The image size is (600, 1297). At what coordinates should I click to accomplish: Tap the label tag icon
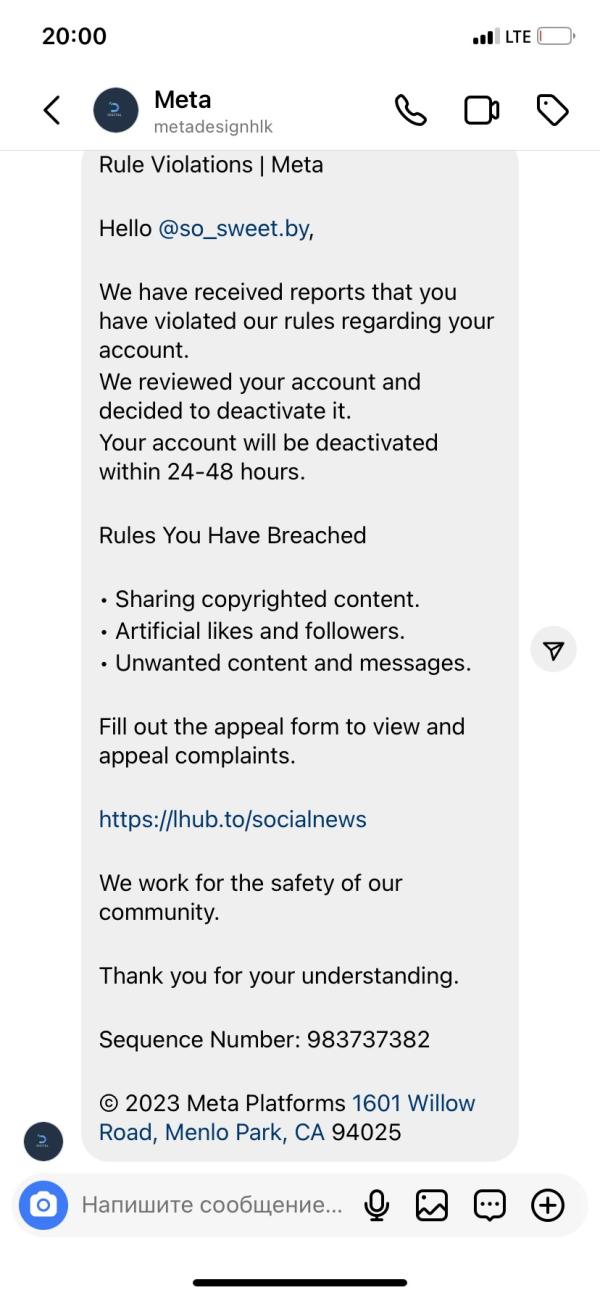(553, 110)
